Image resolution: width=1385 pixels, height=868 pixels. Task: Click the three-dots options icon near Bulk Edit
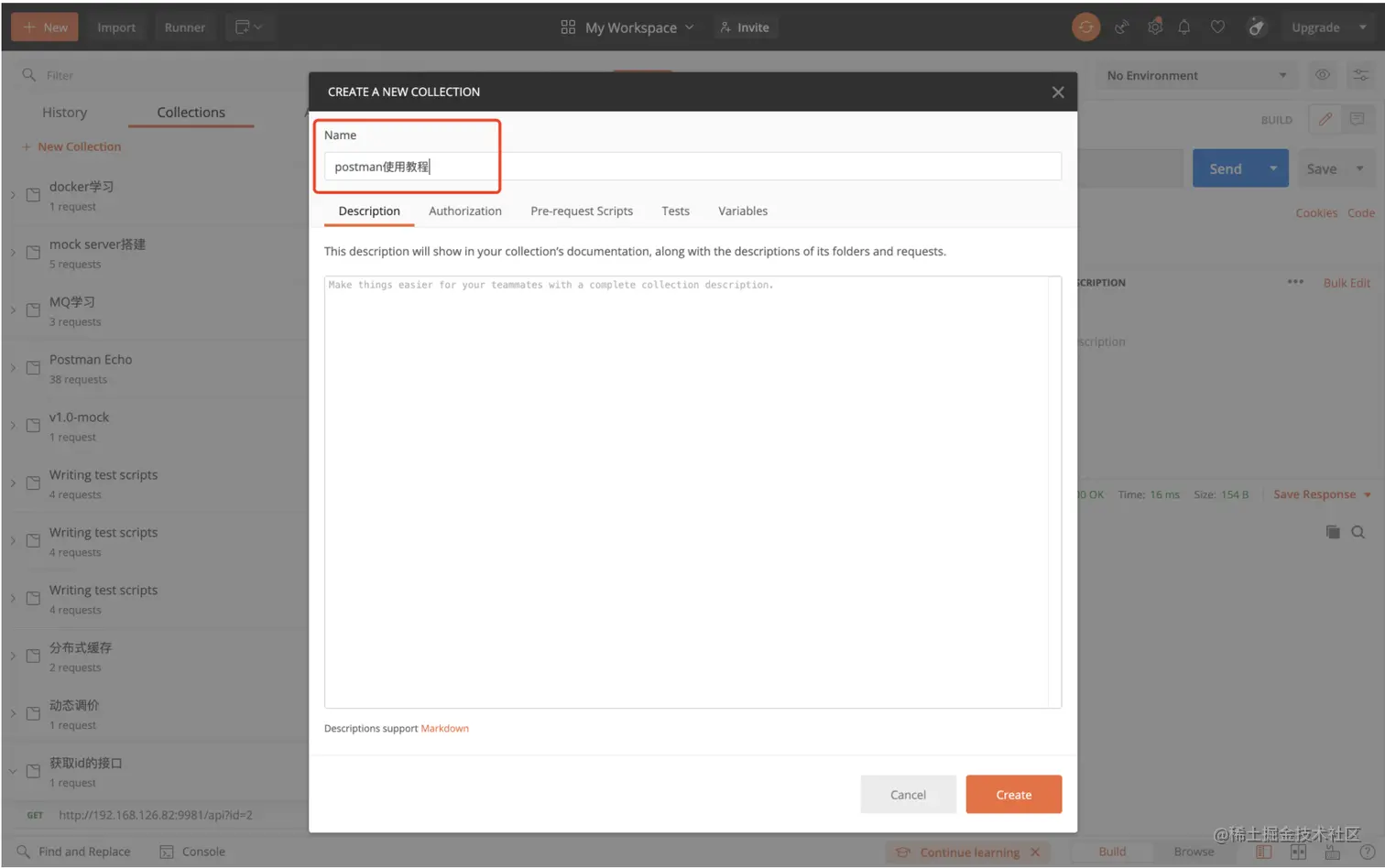click(1295, 282)
